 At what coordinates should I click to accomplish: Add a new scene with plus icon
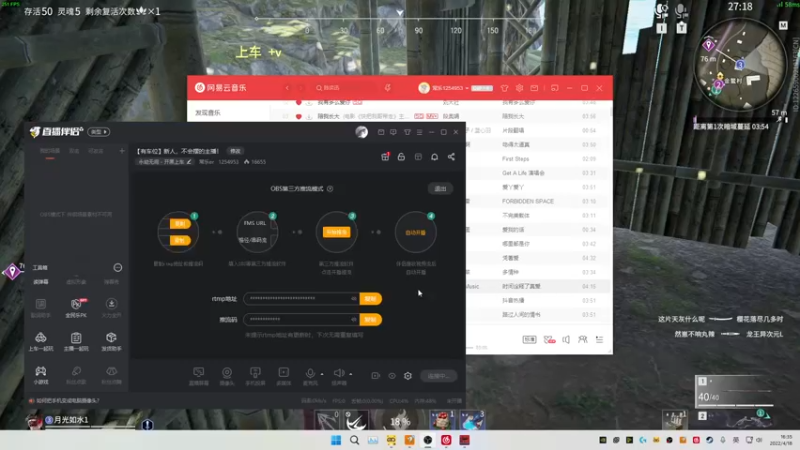121,151
